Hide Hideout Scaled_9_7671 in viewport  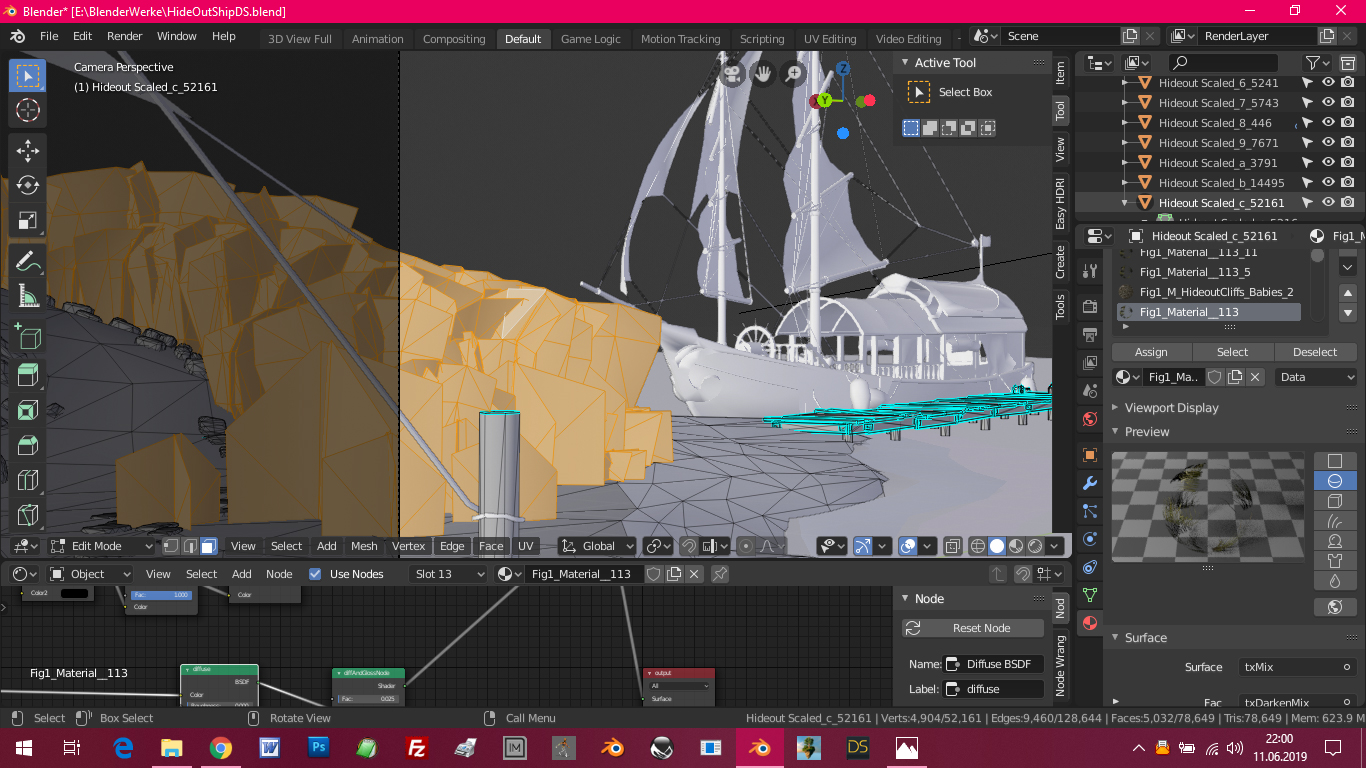tap(1328, 143)
